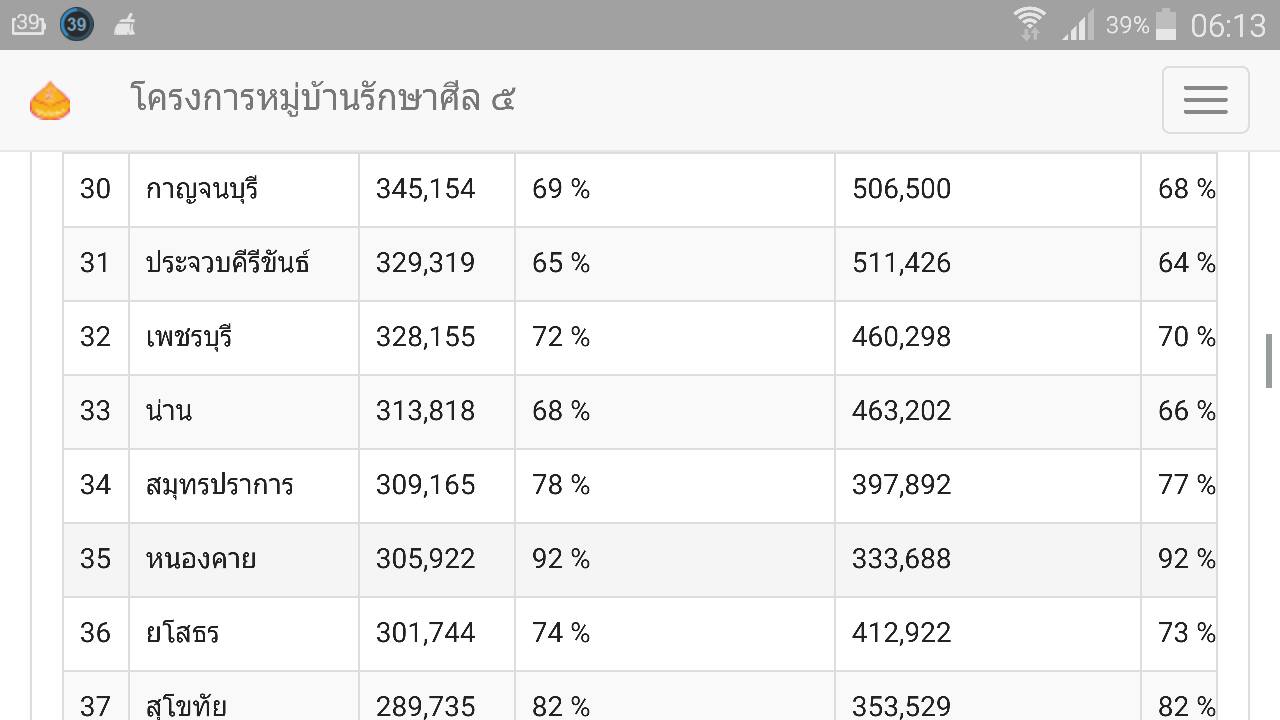The height and width of the screenshot is (720, 1280).
Task: Open the โครงการหมู่บ้านรักษาศีล ๕ title link
Action: pos(323,99)
